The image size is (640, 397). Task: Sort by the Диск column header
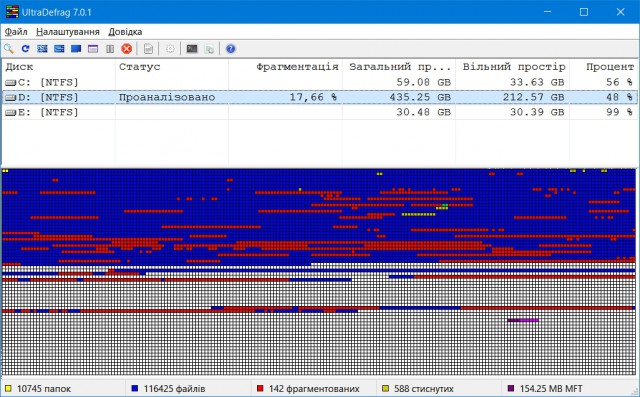[x=58, y=67]
